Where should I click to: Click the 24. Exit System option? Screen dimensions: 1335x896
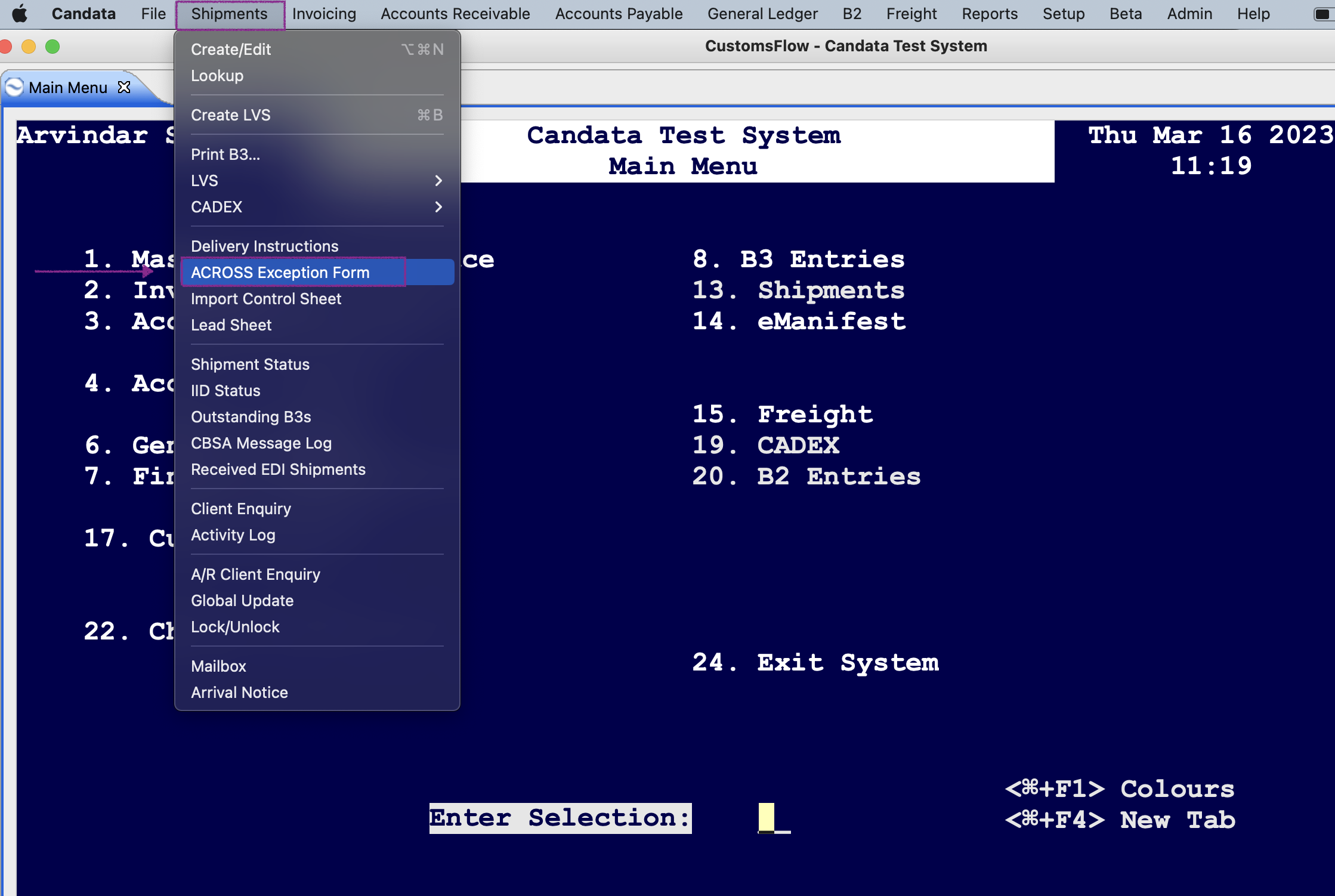(x=815, y=663)
